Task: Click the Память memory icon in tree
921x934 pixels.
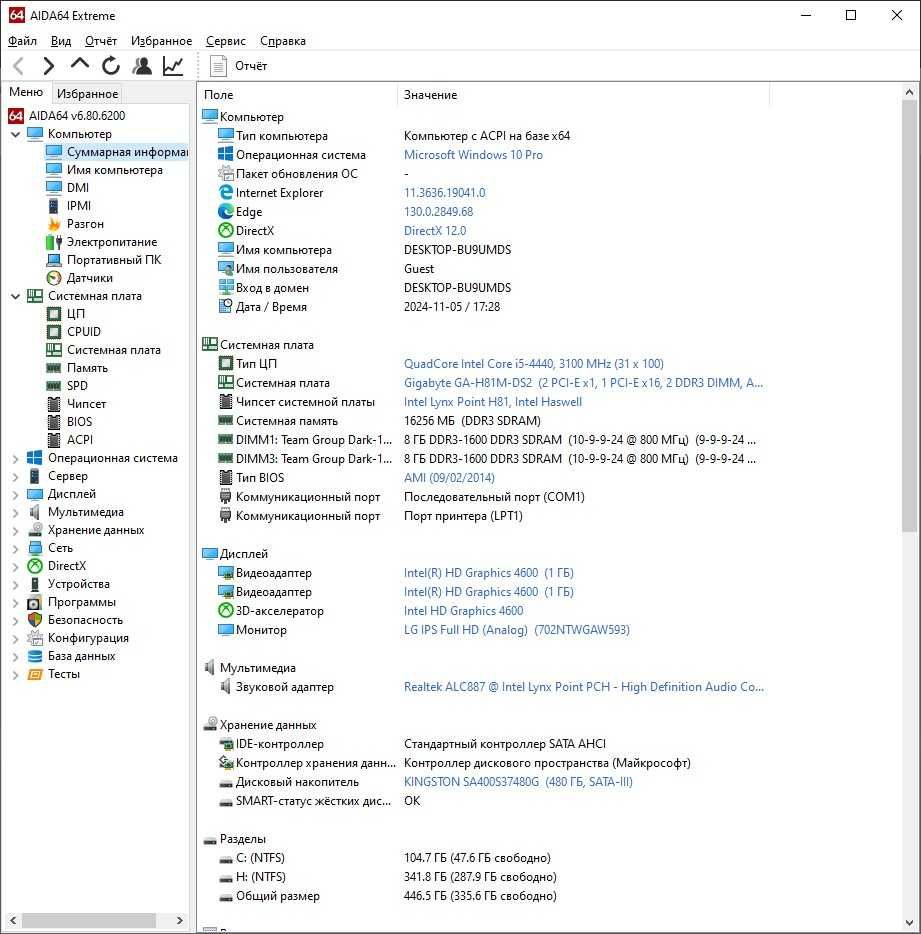Action: pyautogui.click(x=54, y=368)
